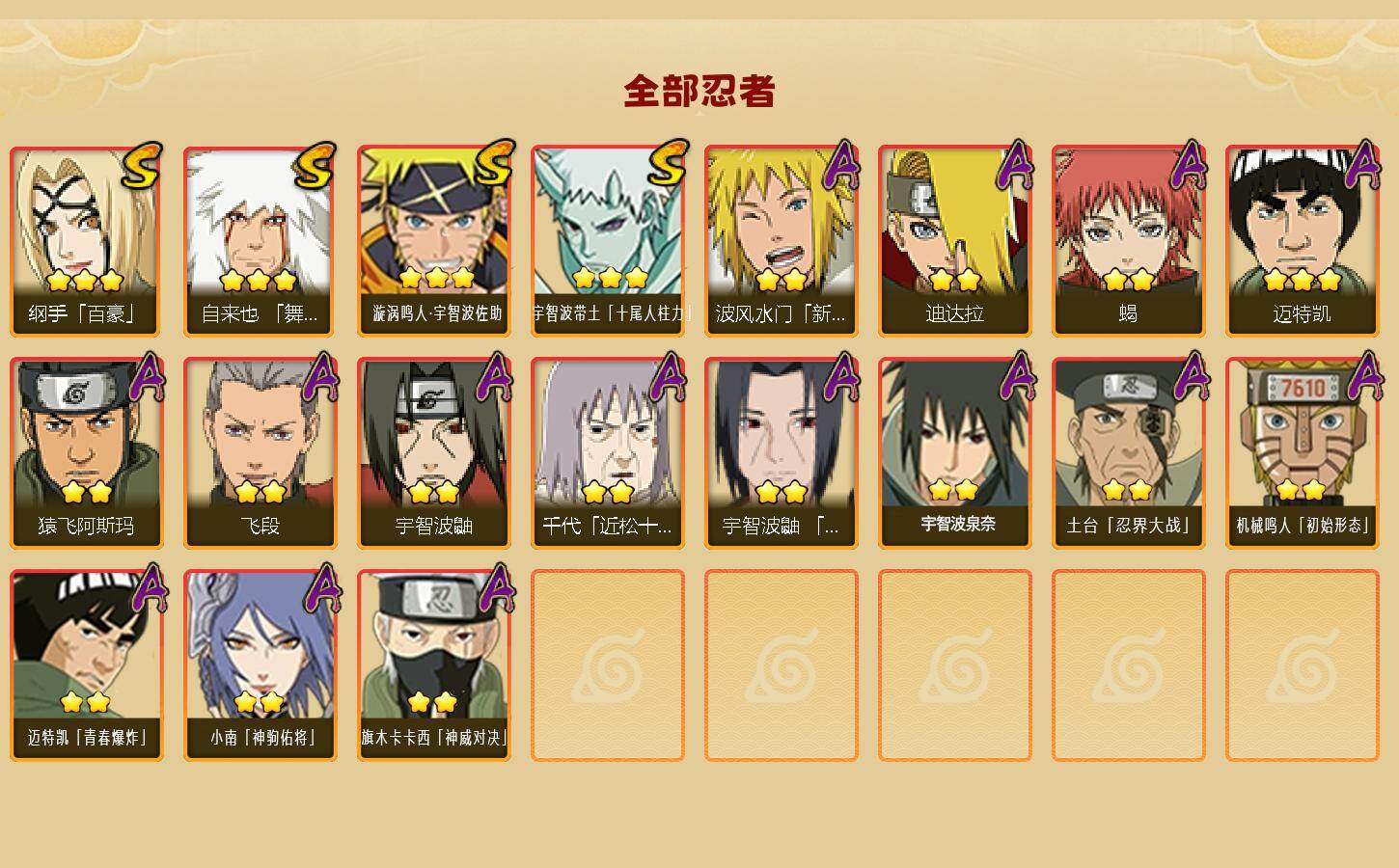Choose the 飞段 ninja card

pyautogui.click(x=261, y=453)
